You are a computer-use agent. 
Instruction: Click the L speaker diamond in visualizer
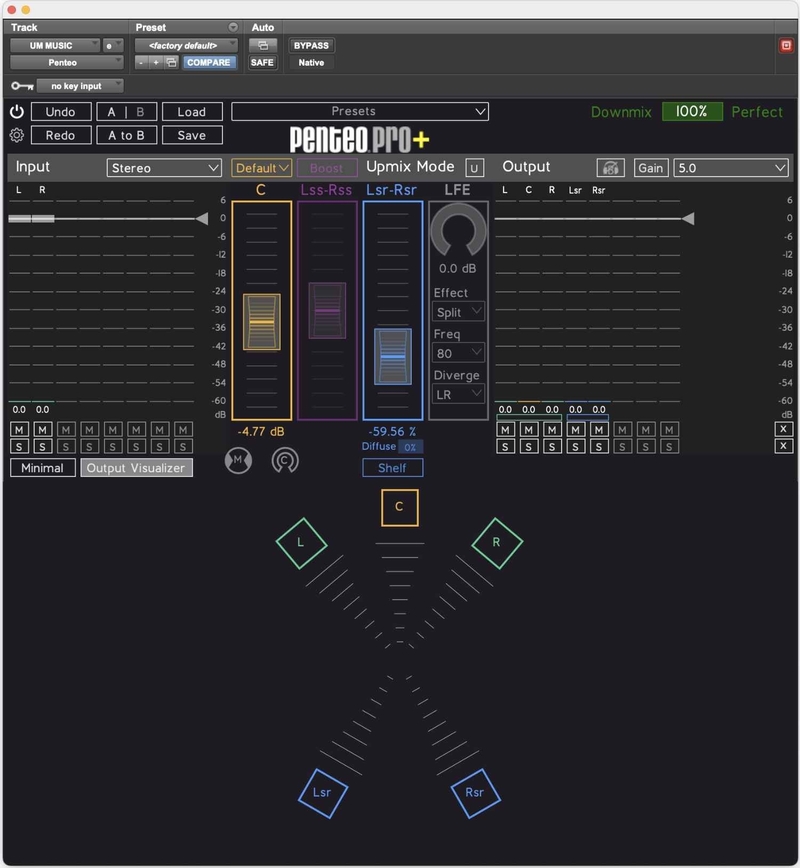pyautogui.click(x=301, y=543)
